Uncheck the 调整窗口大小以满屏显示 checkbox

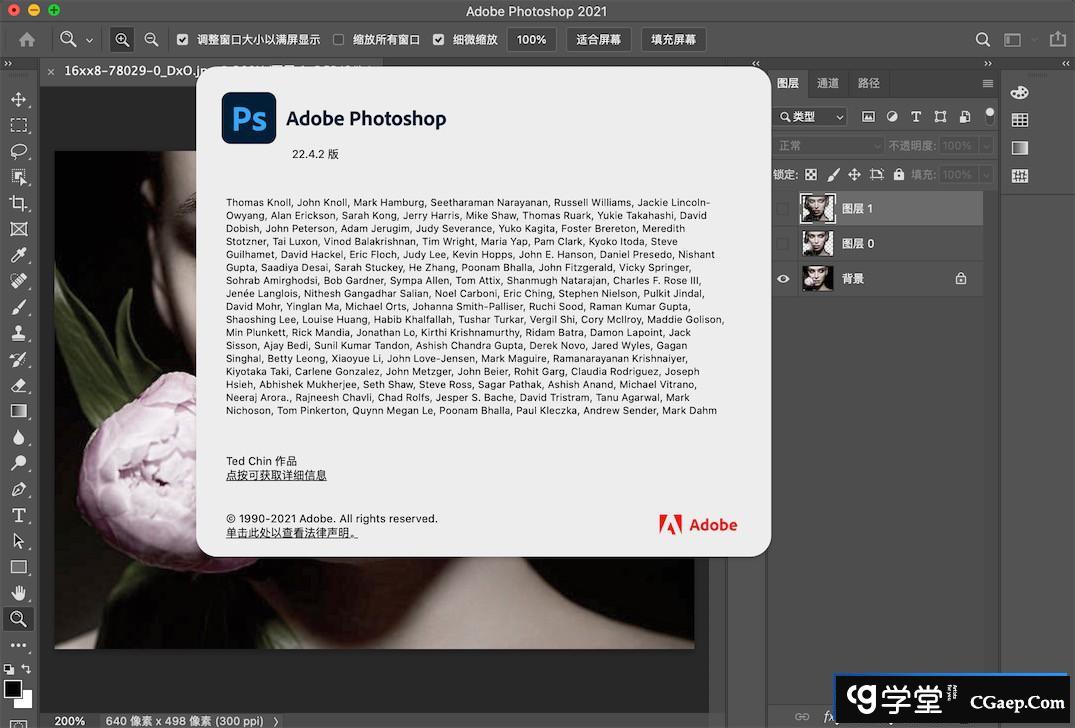click(x=182, y=40)
